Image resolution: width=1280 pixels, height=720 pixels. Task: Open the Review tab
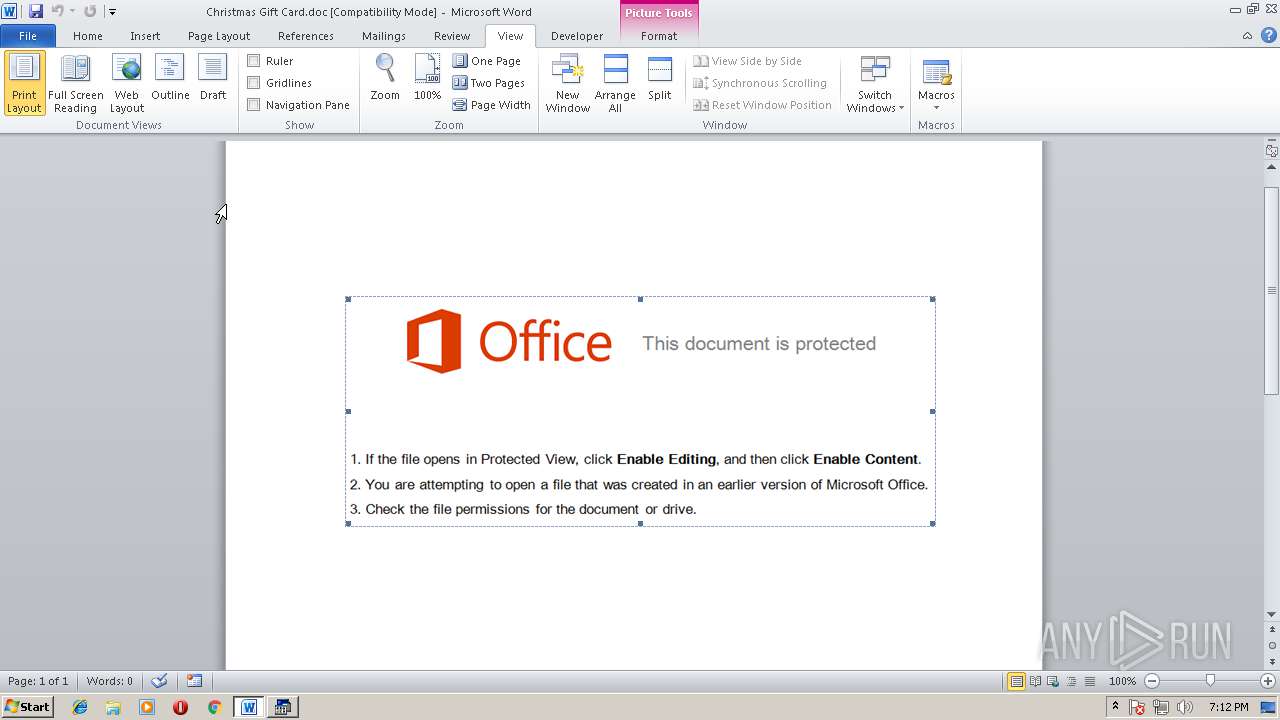(x=452, y=36)
